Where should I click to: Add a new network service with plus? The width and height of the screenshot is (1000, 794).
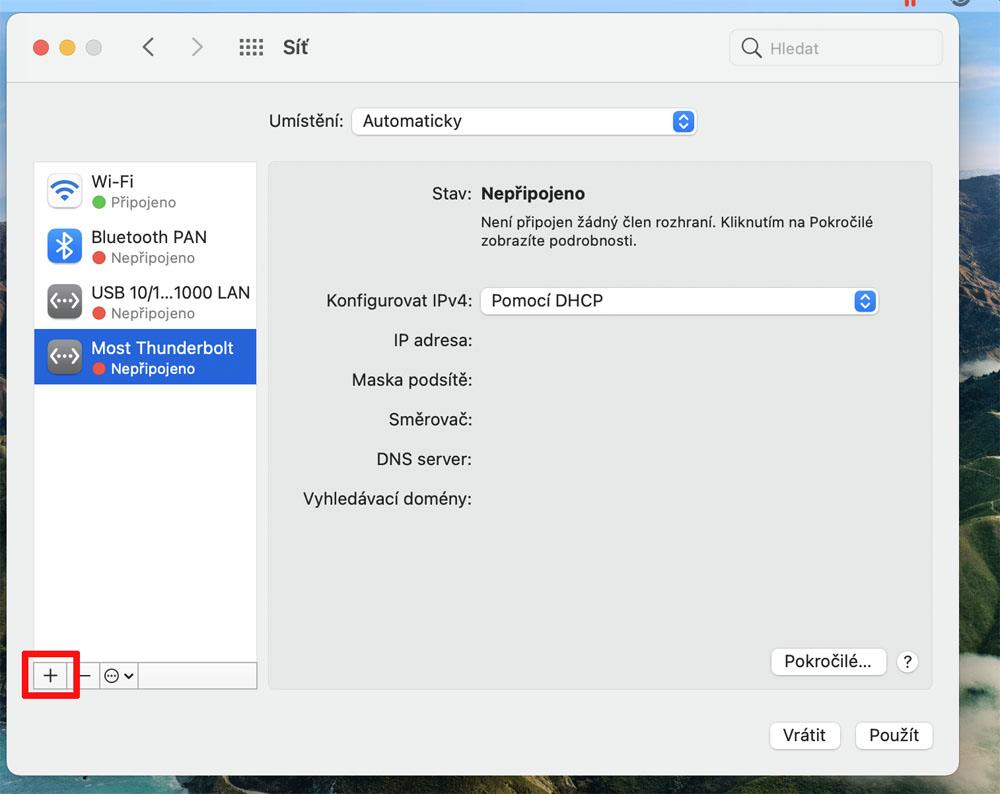pyautogui.click(x=50, y=676)
